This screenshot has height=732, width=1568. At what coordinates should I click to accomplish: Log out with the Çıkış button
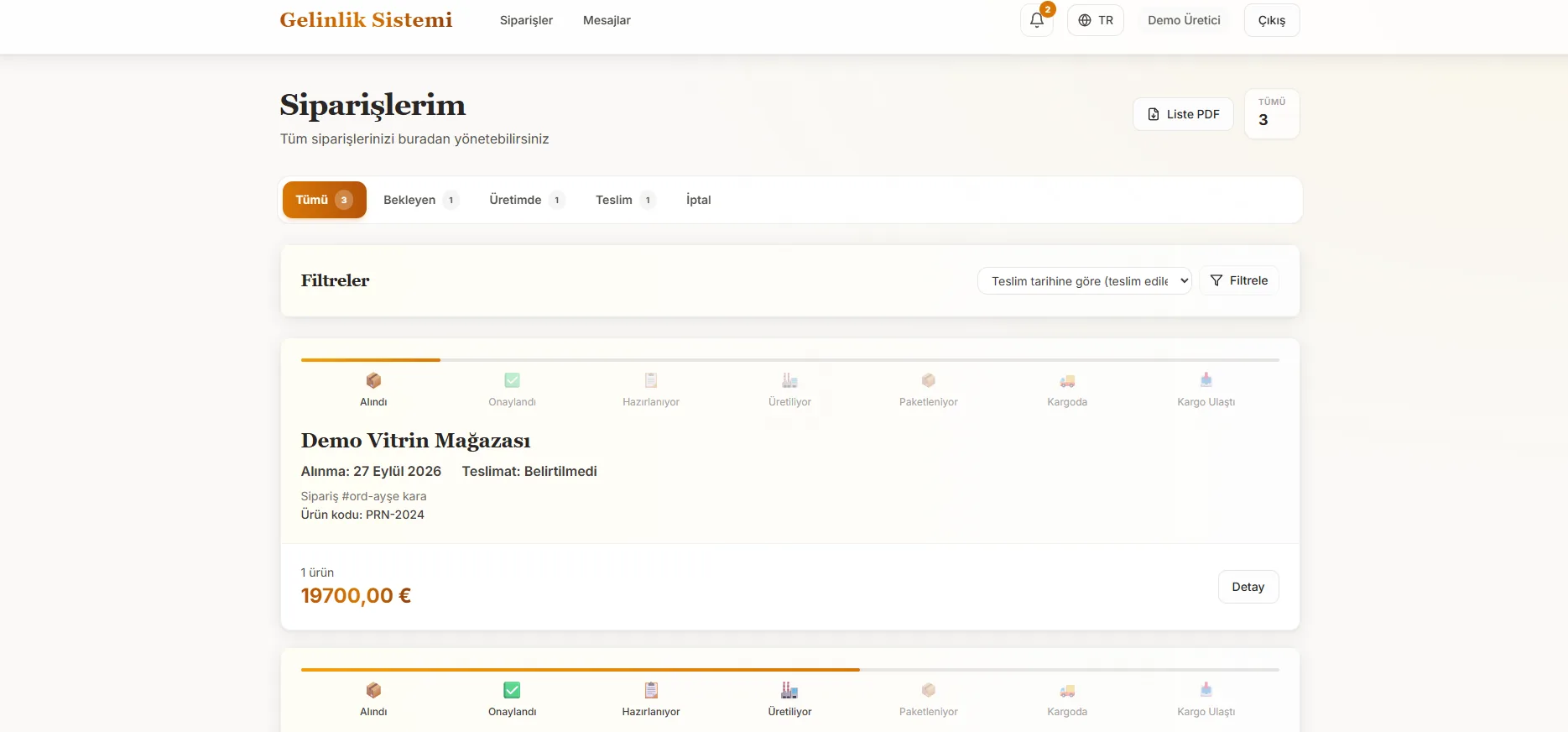pos(1272,20)
